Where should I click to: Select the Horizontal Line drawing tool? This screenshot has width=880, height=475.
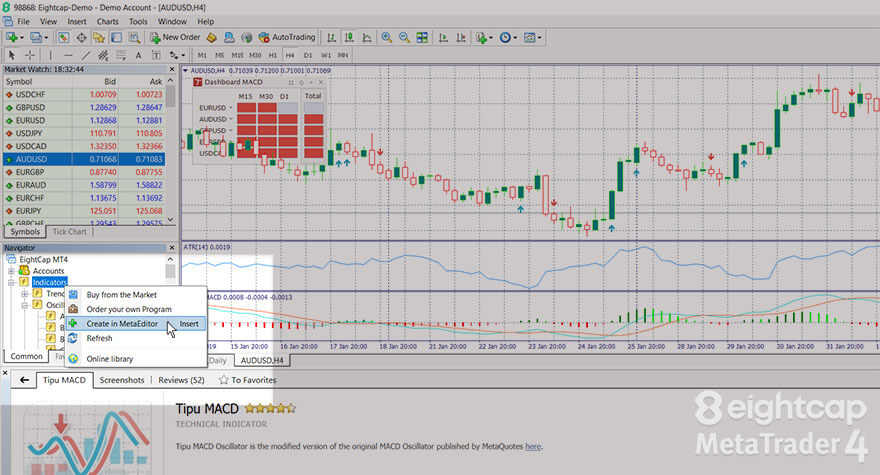click(68, 55)
